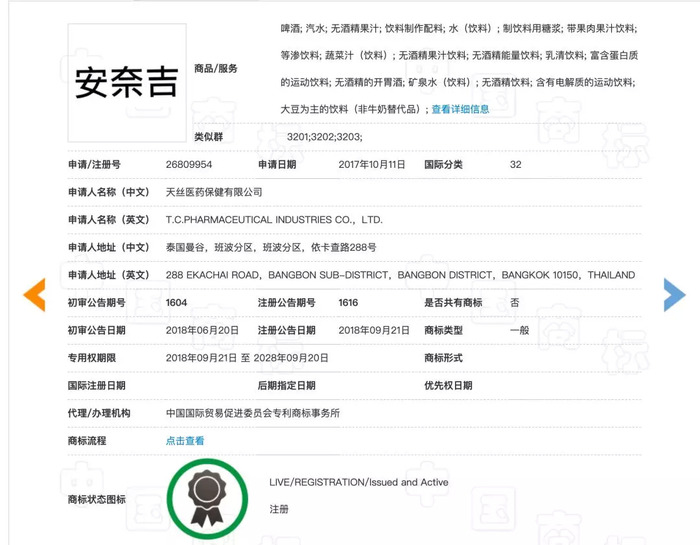Select preliminary announcement issue 1604

pyautogui.click(x=176, y=303)
